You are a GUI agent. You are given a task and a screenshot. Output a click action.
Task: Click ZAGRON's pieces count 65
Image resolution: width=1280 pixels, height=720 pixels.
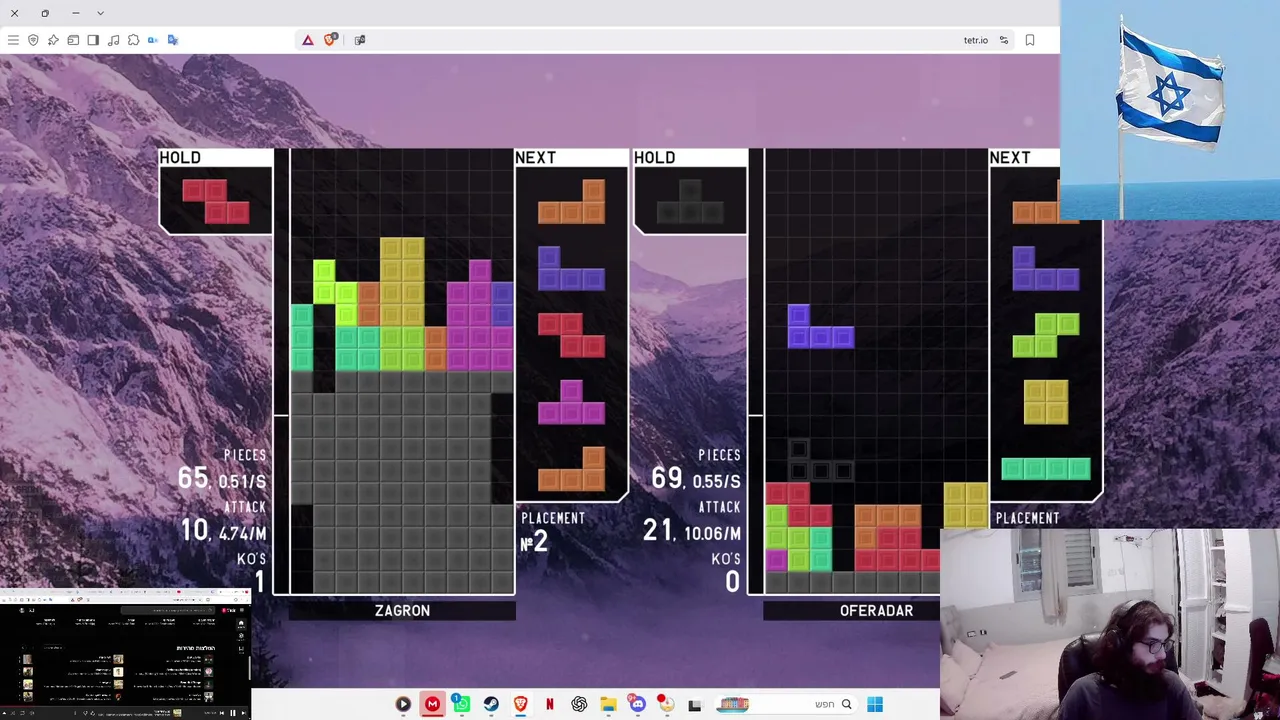[193, 478]
